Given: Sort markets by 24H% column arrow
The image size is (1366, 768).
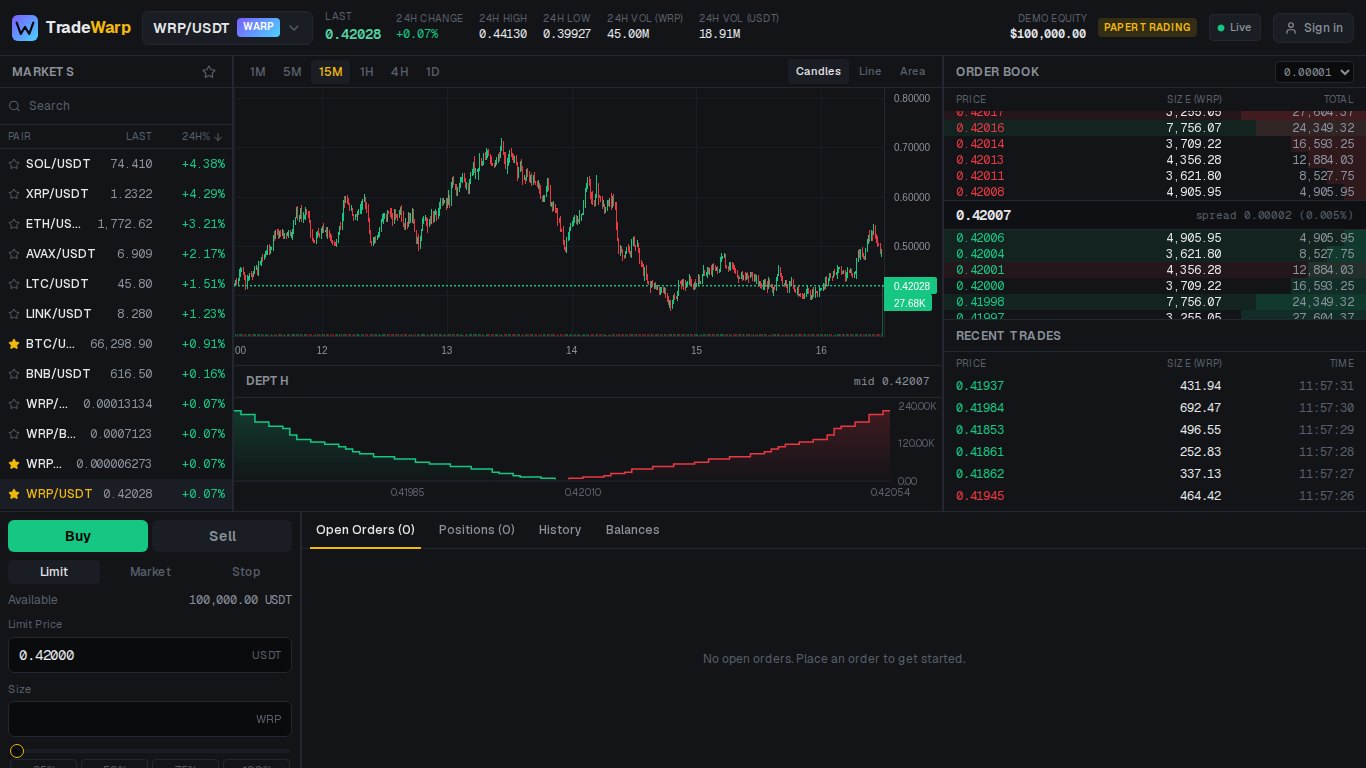Looking at the screenshot, I should (218, 136).
